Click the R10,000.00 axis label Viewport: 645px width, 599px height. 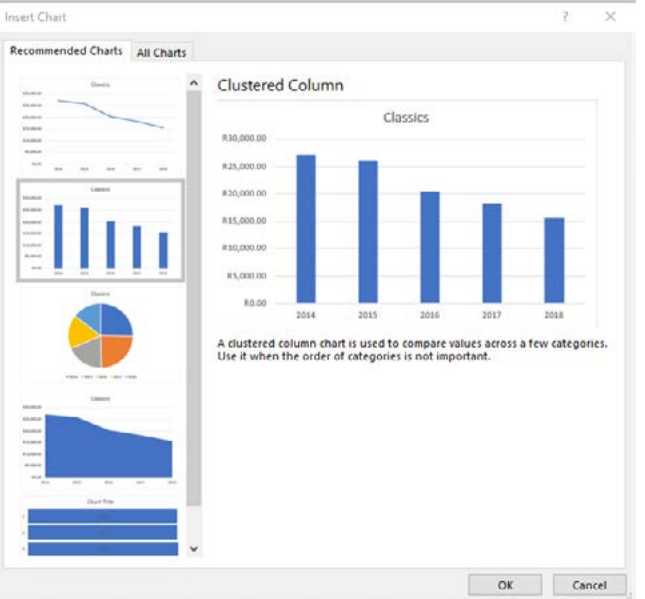(x=244, y=248)
